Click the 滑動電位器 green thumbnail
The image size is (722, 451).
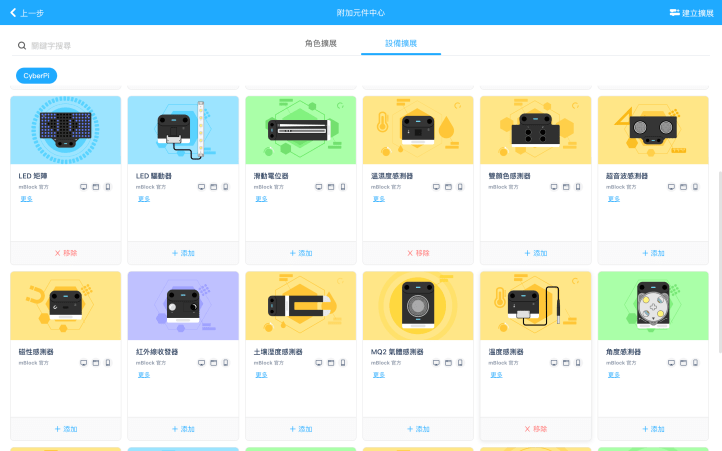[301, 130]
